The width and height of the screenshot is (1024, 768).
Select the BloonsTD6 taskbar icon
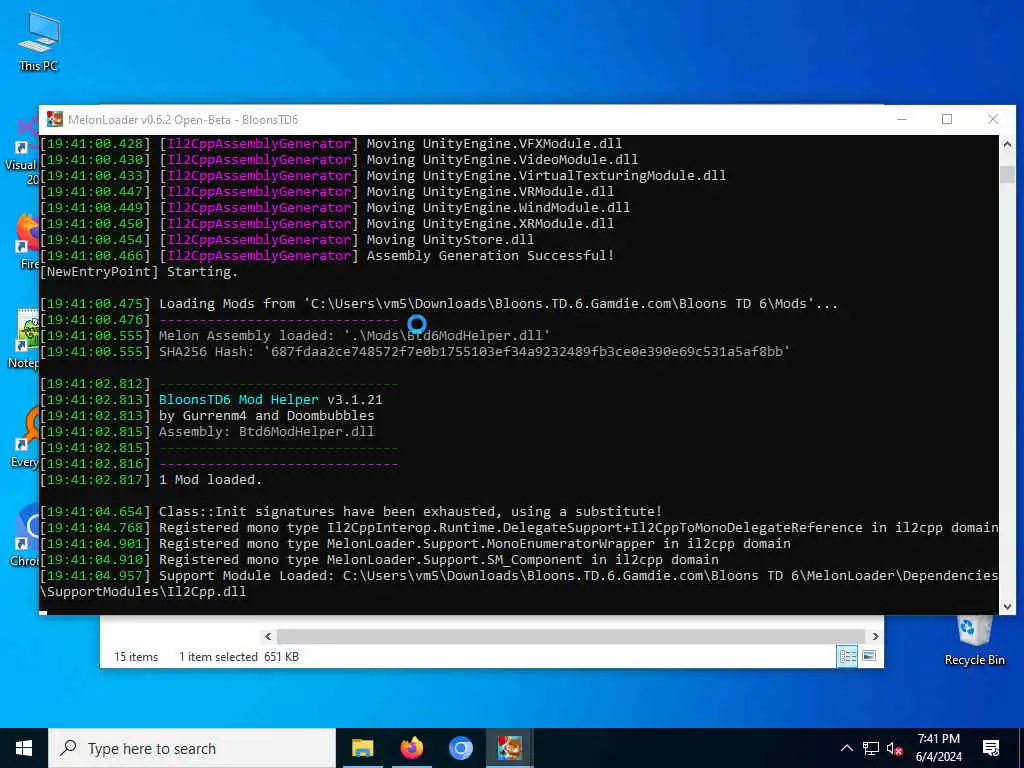509,748
